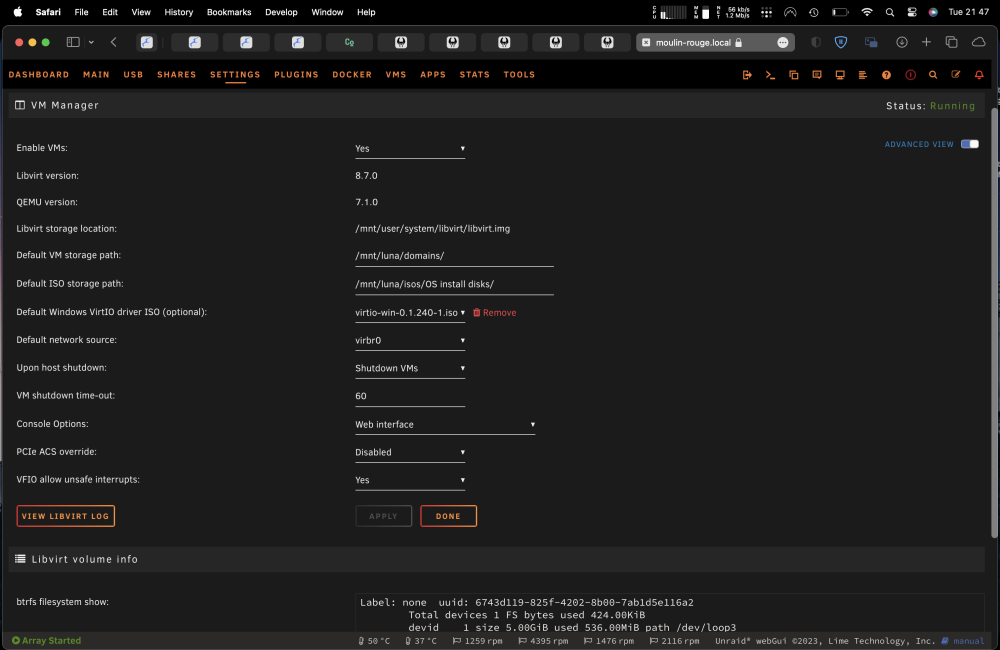Open macOS Control Center
Screen dimensions: 1000x650
912,12
